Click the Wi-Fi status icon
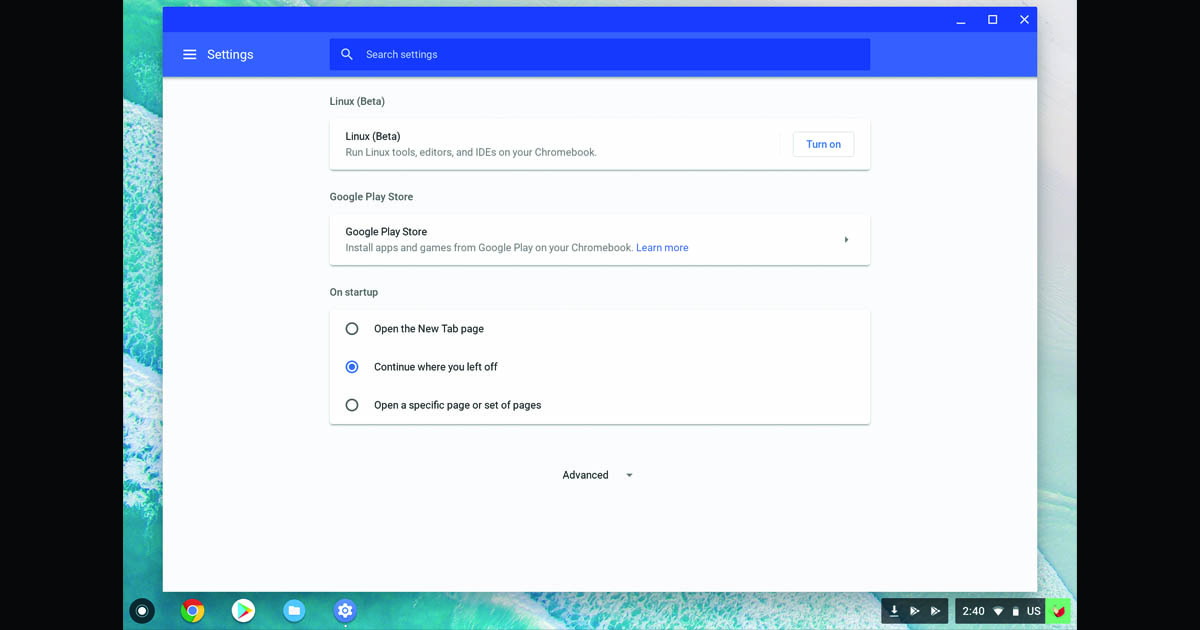This screenshot has height=630, width=1200. (998, 611)
